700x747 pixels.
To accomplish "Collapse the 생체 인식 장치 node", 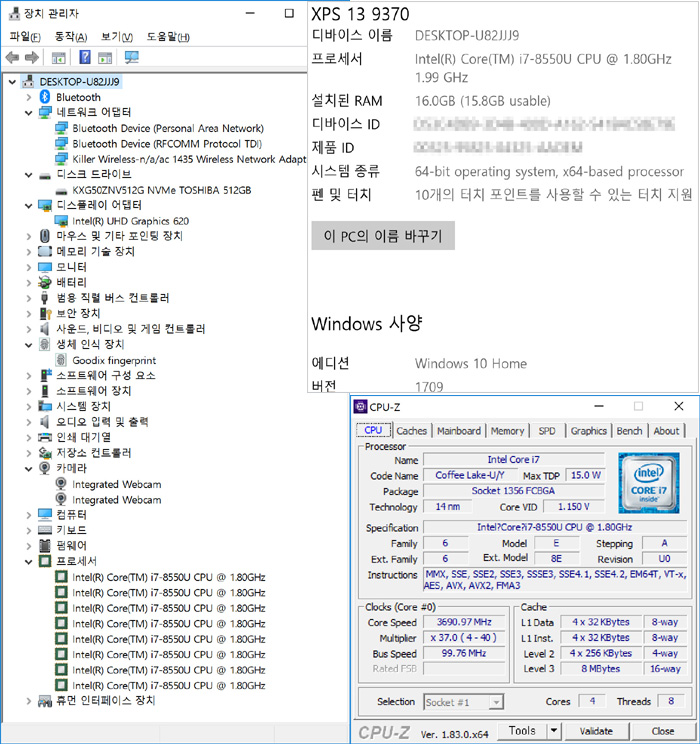I will 29,345.
